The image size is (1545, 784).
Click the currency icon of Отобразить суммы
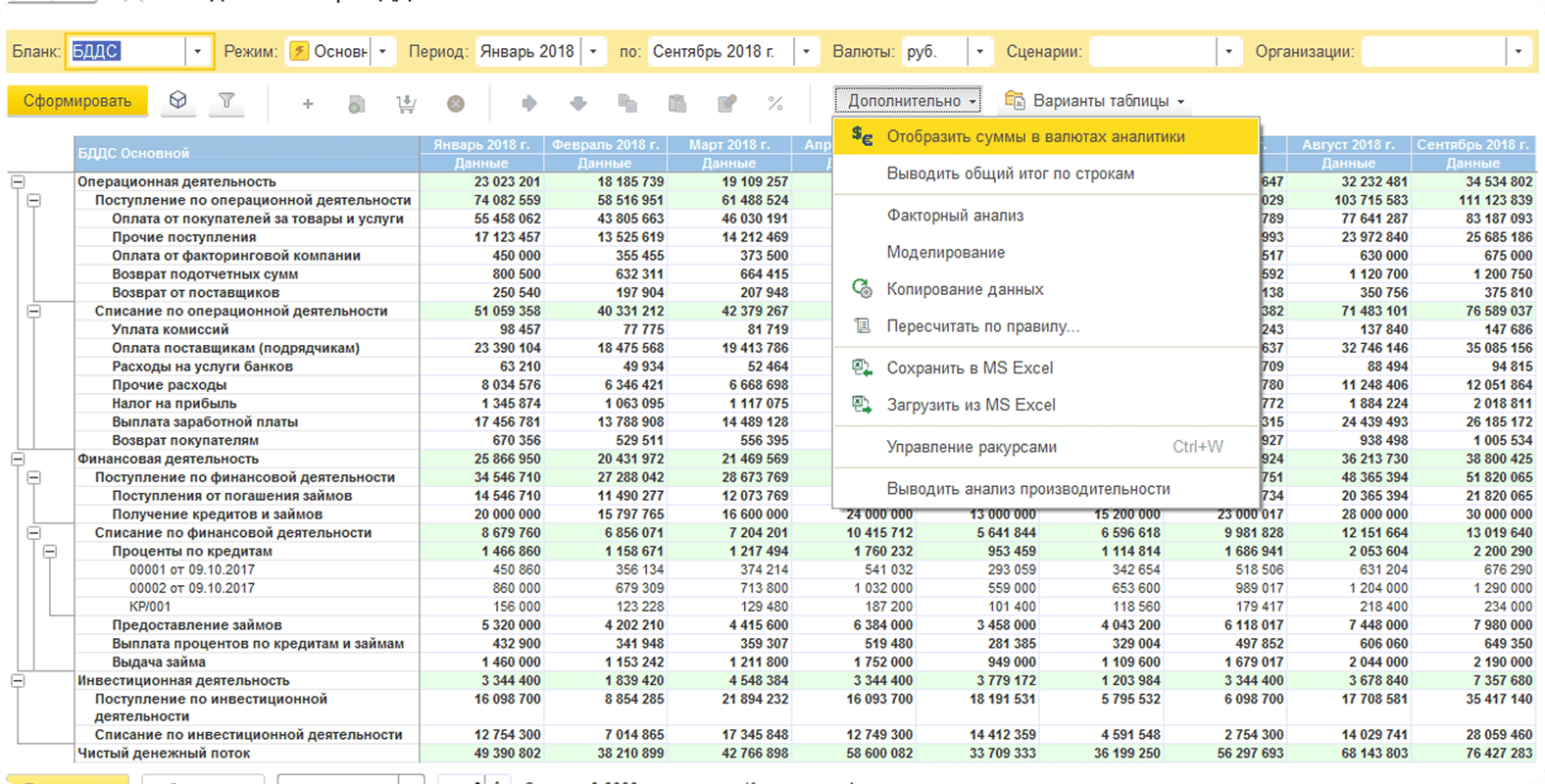tap(862, 136)
